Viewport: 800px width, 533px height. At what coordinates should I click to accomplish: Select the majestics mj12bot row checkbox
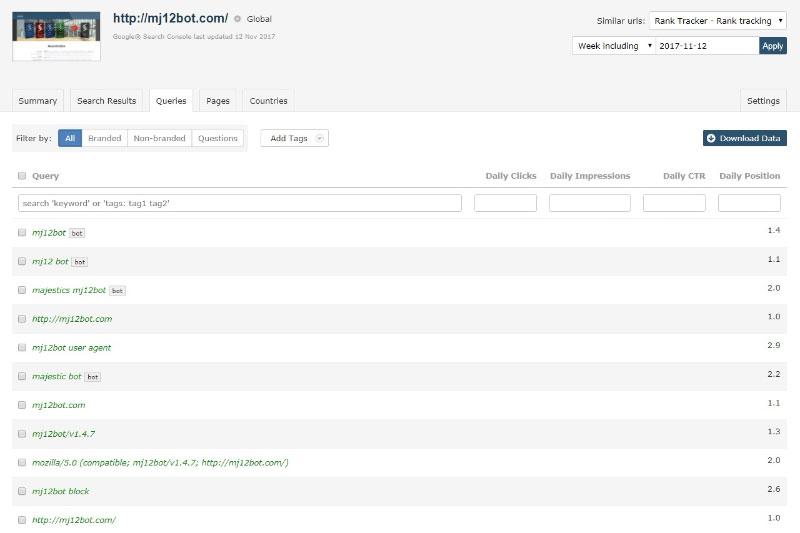coord(22,290)
